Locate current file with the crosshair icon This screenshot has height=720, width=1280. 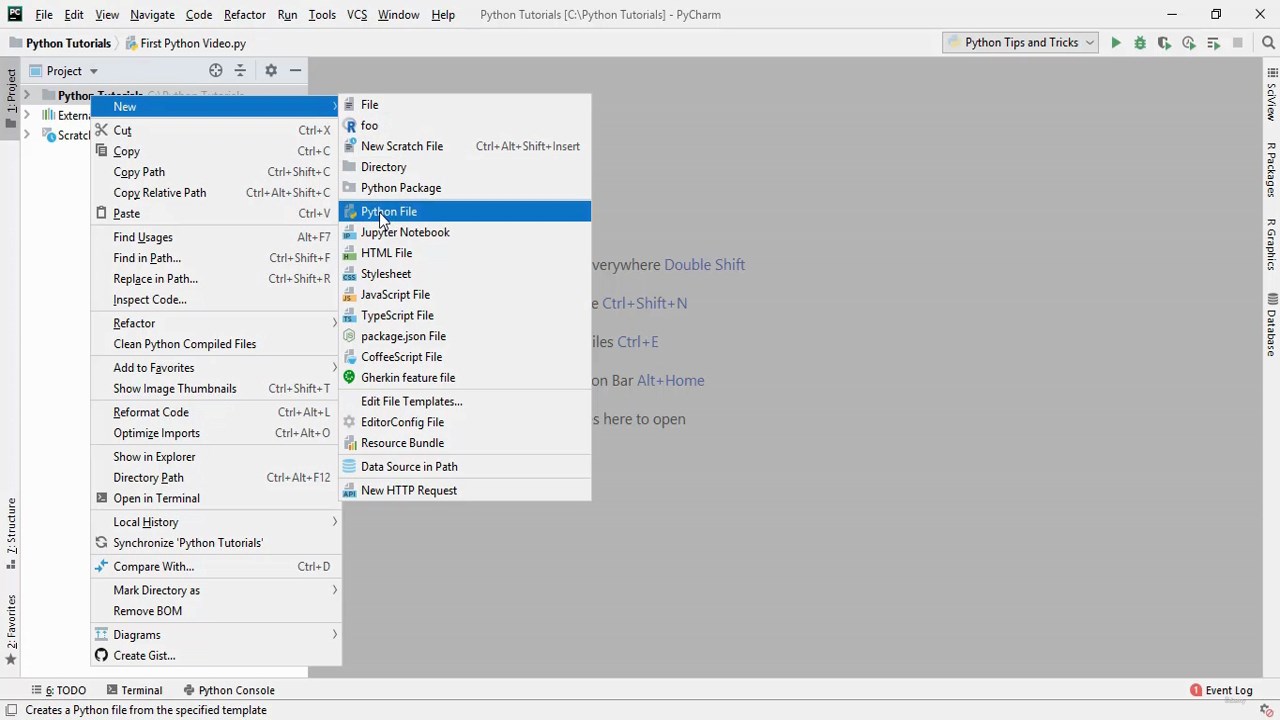click(216, 71)
